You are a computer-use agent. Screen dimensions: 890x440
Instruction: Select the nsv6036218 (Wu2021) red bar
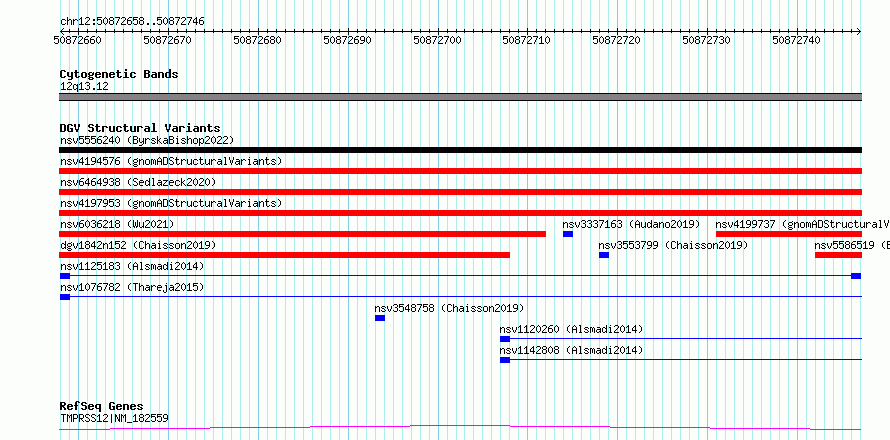[x=303, y=234]
